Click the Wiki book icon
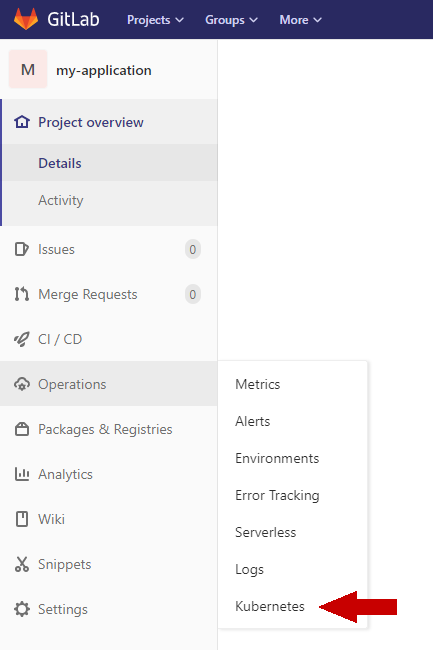The image size is (433, 650). pyautogui.click(x=22, y=519)
